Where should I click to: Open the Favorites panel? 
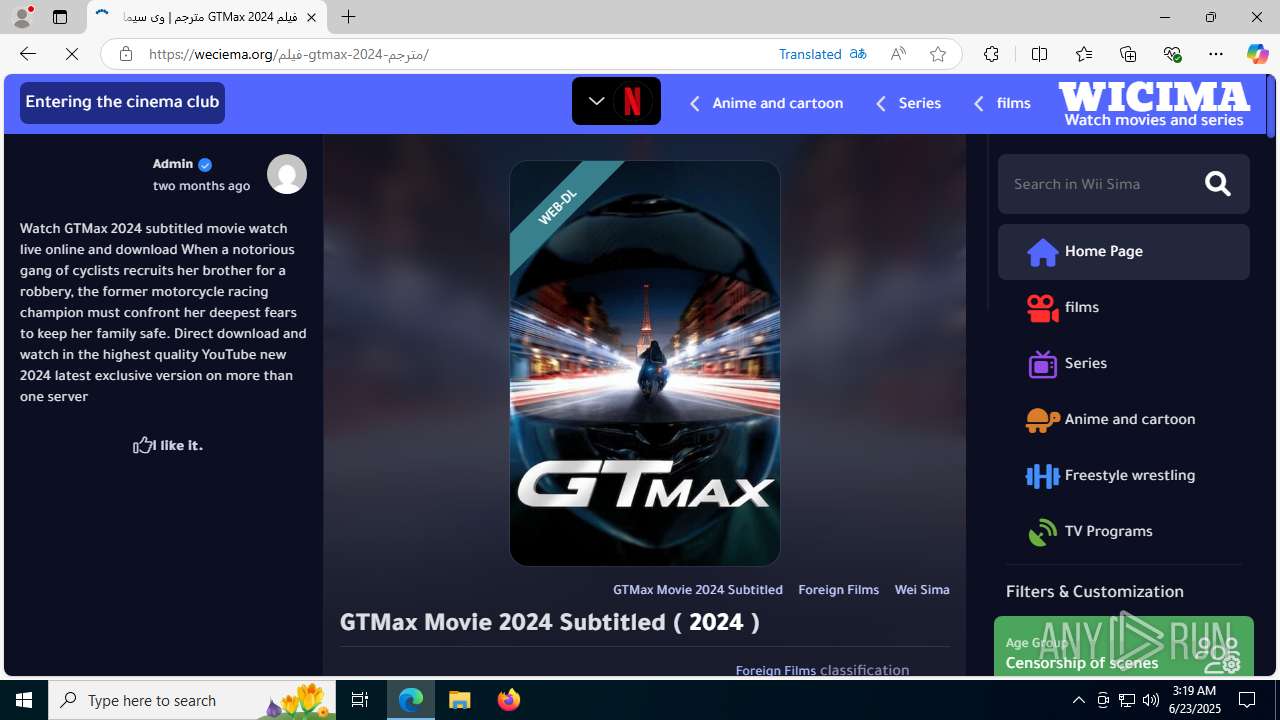(1083, 54)
